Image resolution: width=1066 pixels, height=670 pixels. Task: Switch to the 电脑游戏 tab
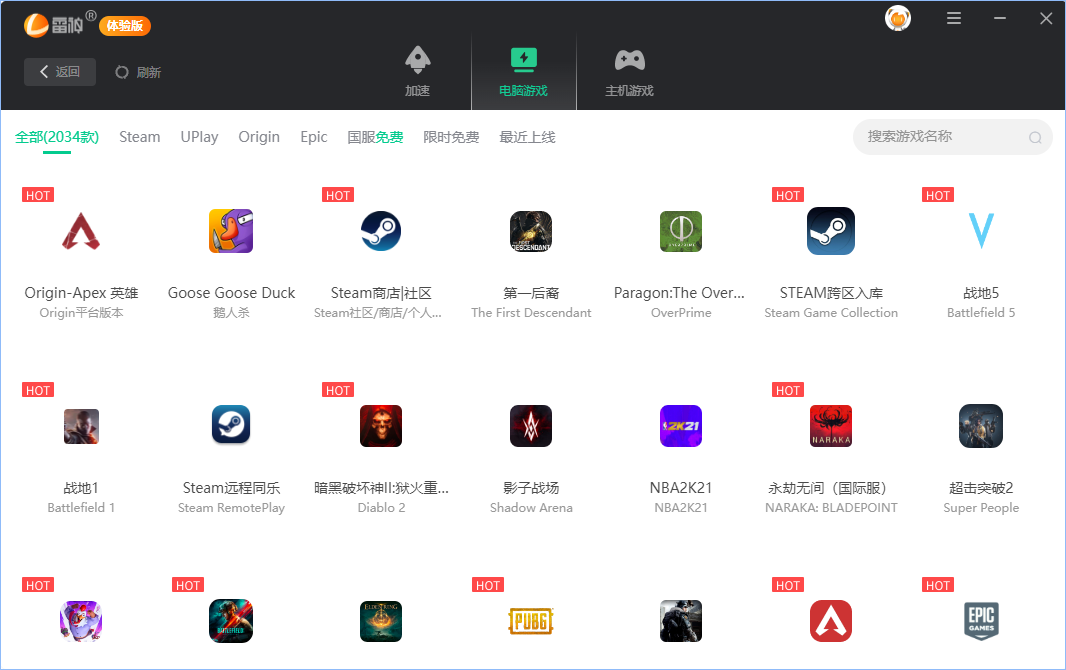(x=523, y=71)
